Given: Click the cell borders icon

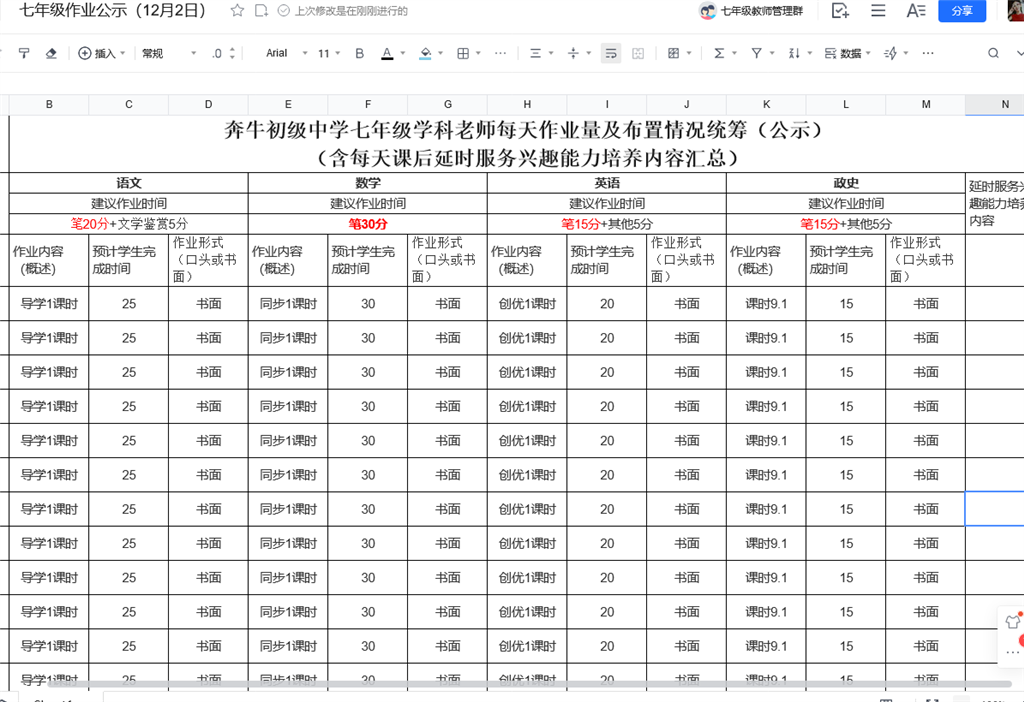Looking at the screenshot, I should (463, 54).
